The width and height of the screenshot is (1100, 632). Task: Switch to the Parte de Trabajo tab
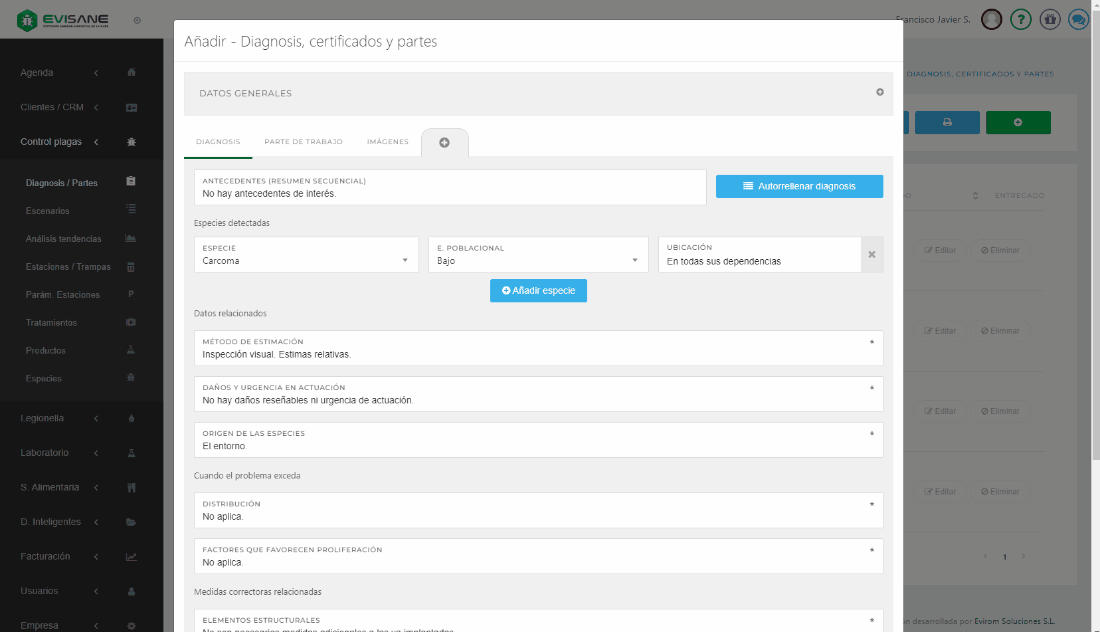[303, 142]
